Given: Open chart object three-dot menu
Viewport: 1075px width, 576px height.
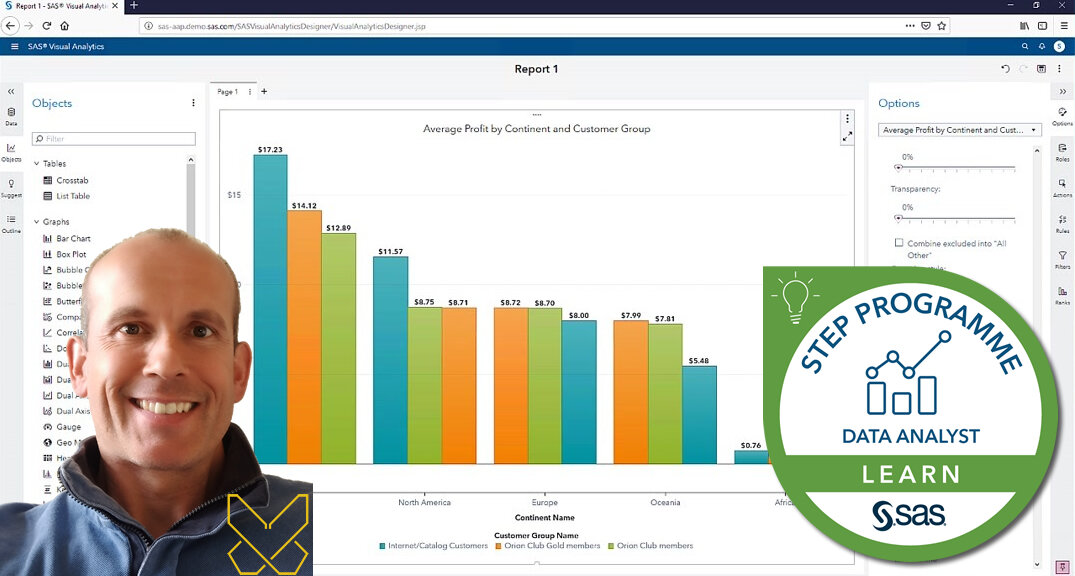Looking at the screenshot, I should tap(847, 119).
